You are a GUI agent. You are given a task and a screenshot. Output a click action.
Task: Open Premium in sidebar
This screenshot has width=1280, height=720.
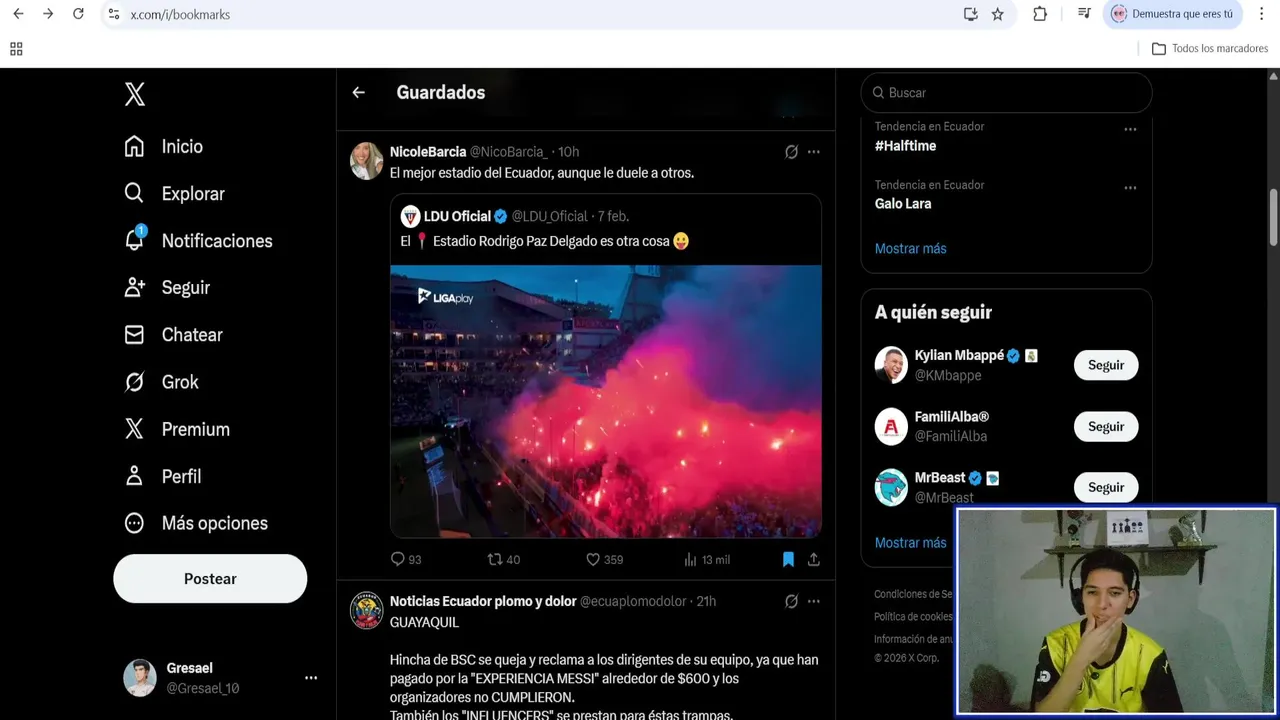176,428
